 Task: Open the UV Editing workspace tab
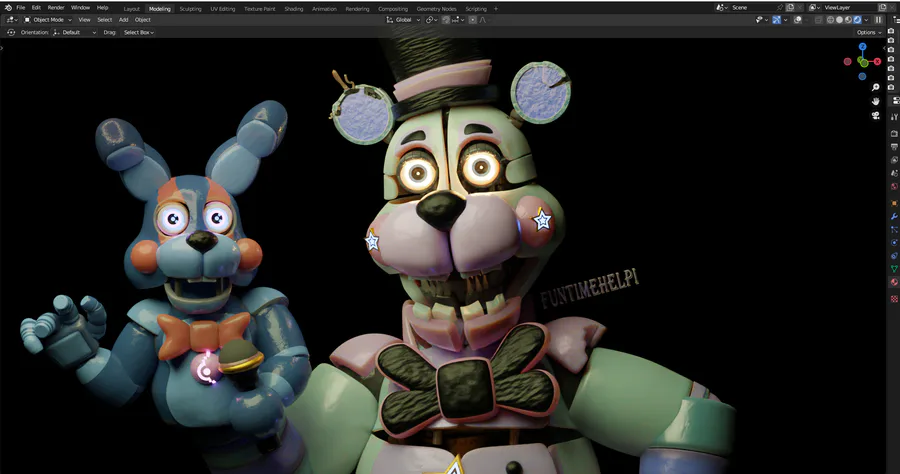click(223, 9)
